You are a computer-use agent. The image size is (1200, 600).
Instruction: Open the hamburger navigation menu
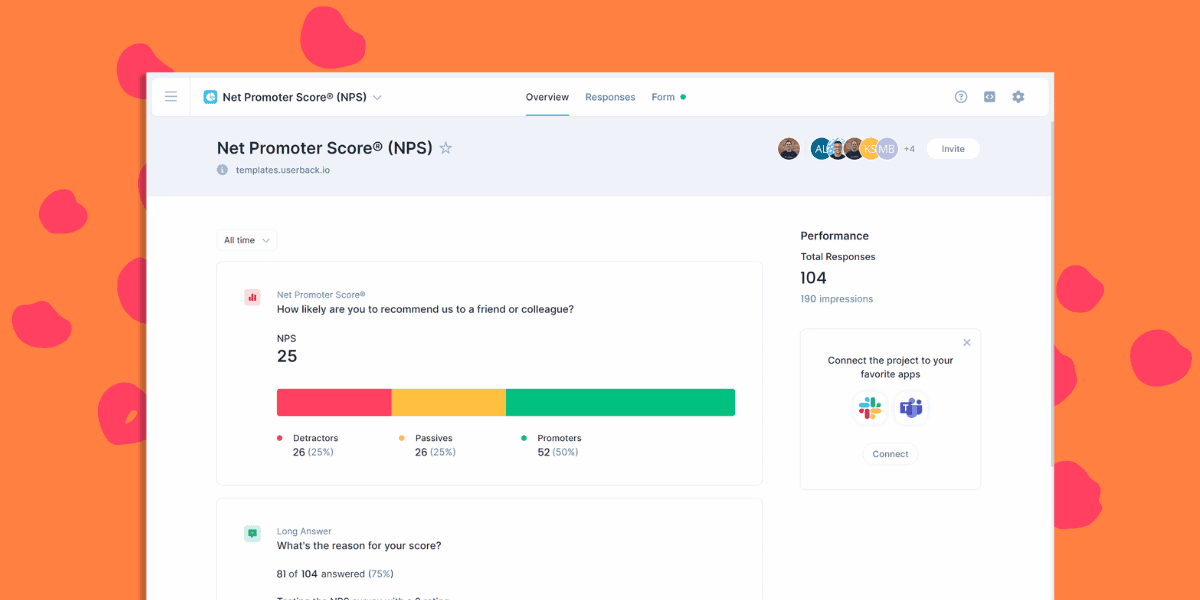click(x=171, y=96)
